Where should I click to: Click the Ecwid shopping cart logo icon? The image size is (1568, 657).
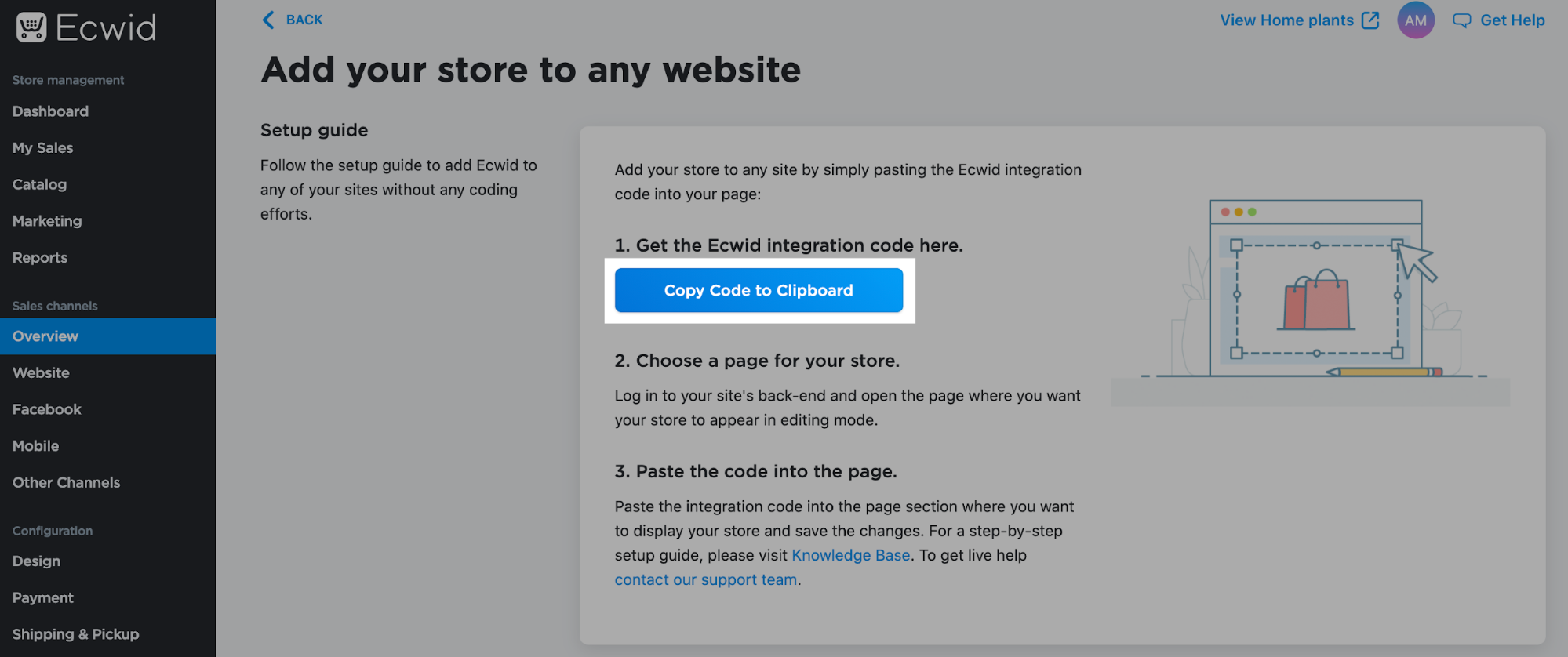31,27
